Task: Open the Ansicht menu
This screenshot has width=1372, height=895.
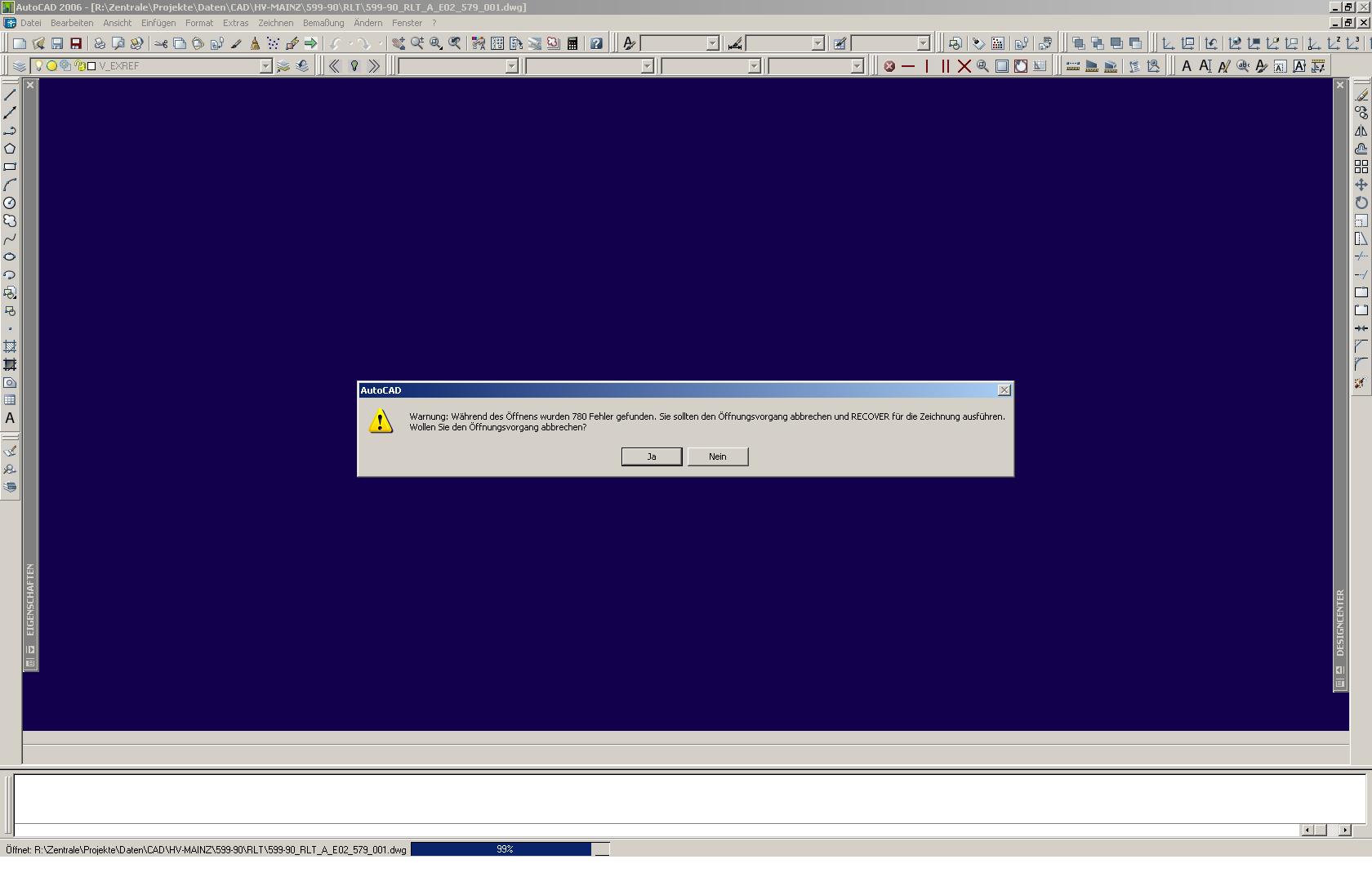Action: (118, 23)
